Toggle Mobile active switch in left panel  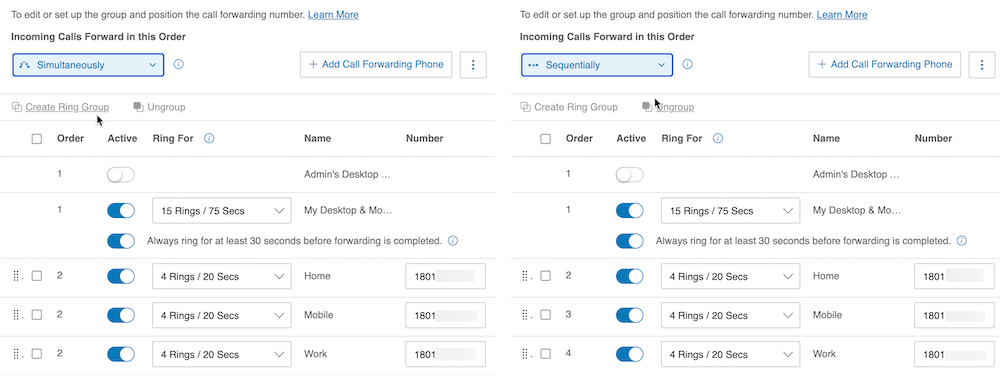point(121,315)
